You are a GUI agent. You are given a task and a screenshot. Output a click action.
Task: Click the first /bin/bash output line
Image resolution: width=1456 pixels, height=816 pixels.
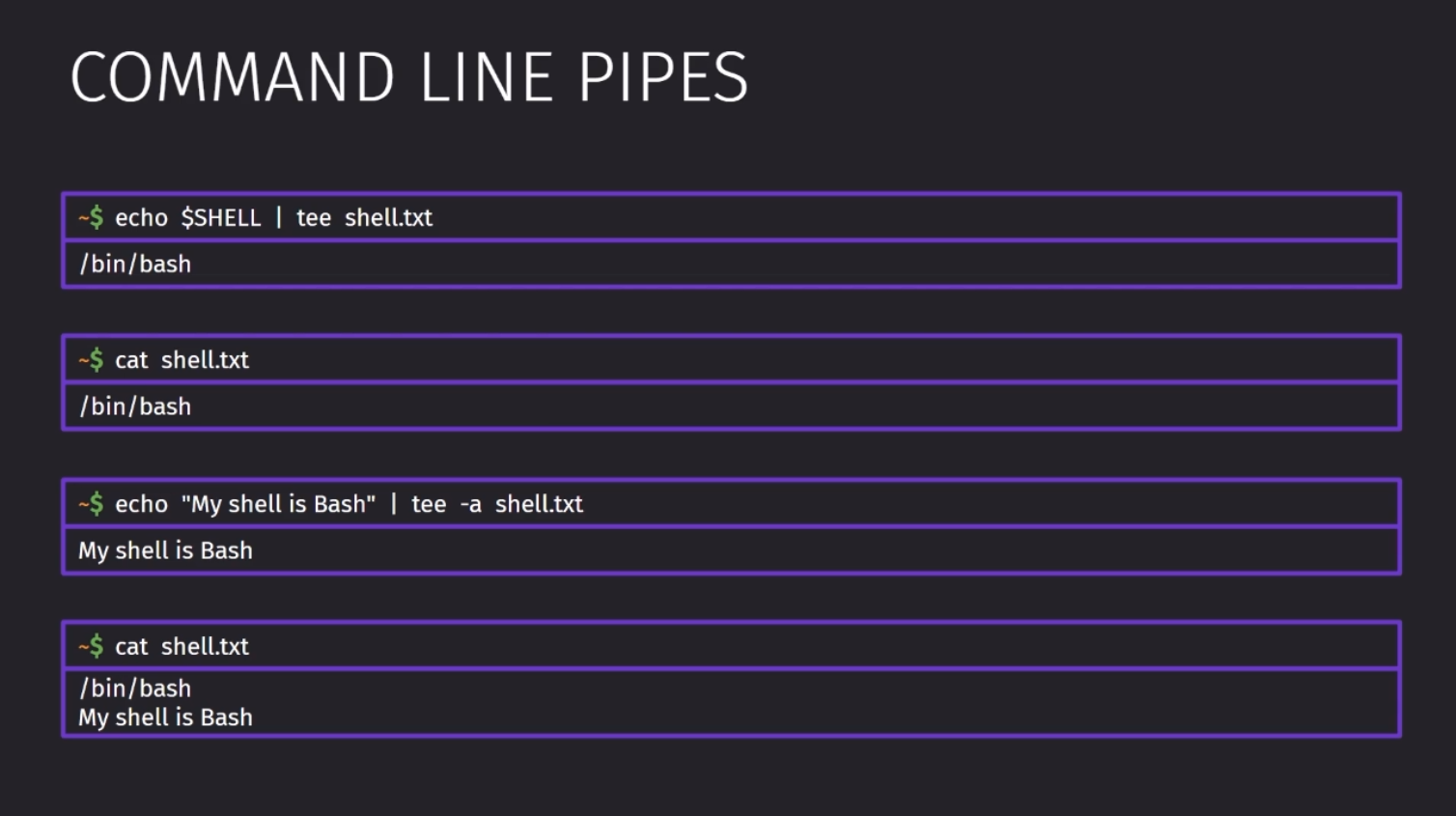[x=135, y=264]
